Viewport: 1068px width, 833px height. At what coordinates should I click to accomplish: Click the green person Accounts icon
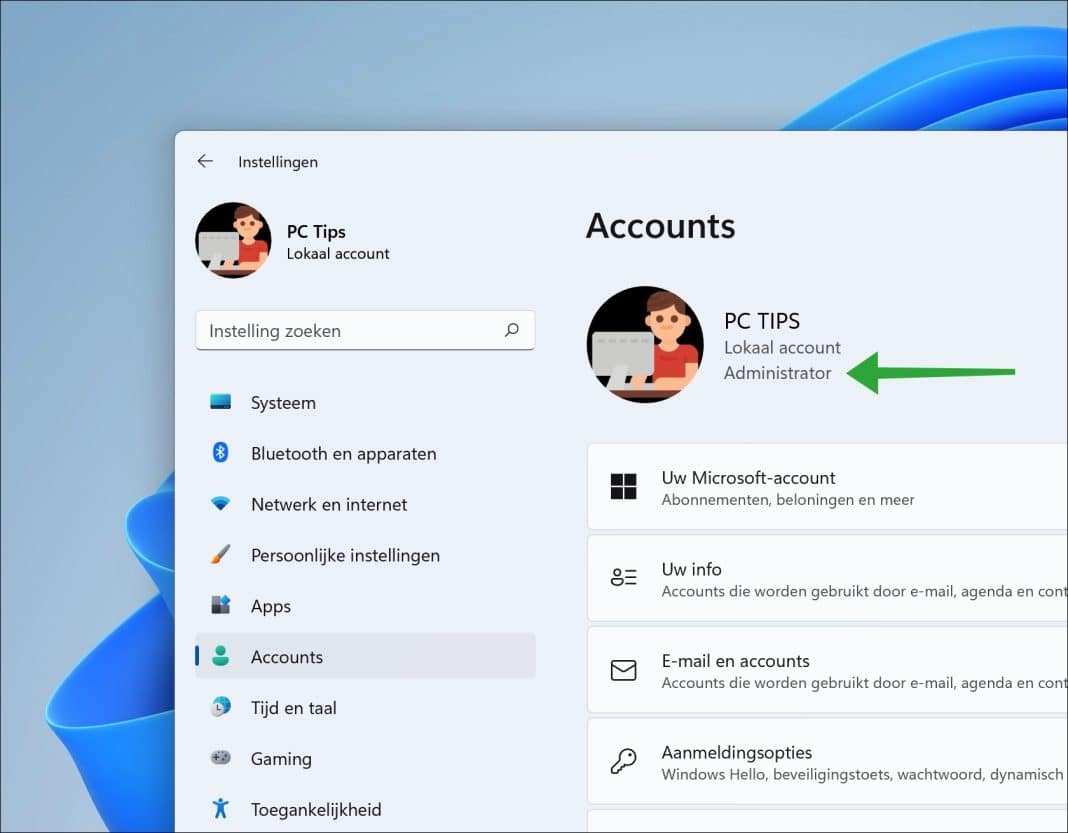220,656
